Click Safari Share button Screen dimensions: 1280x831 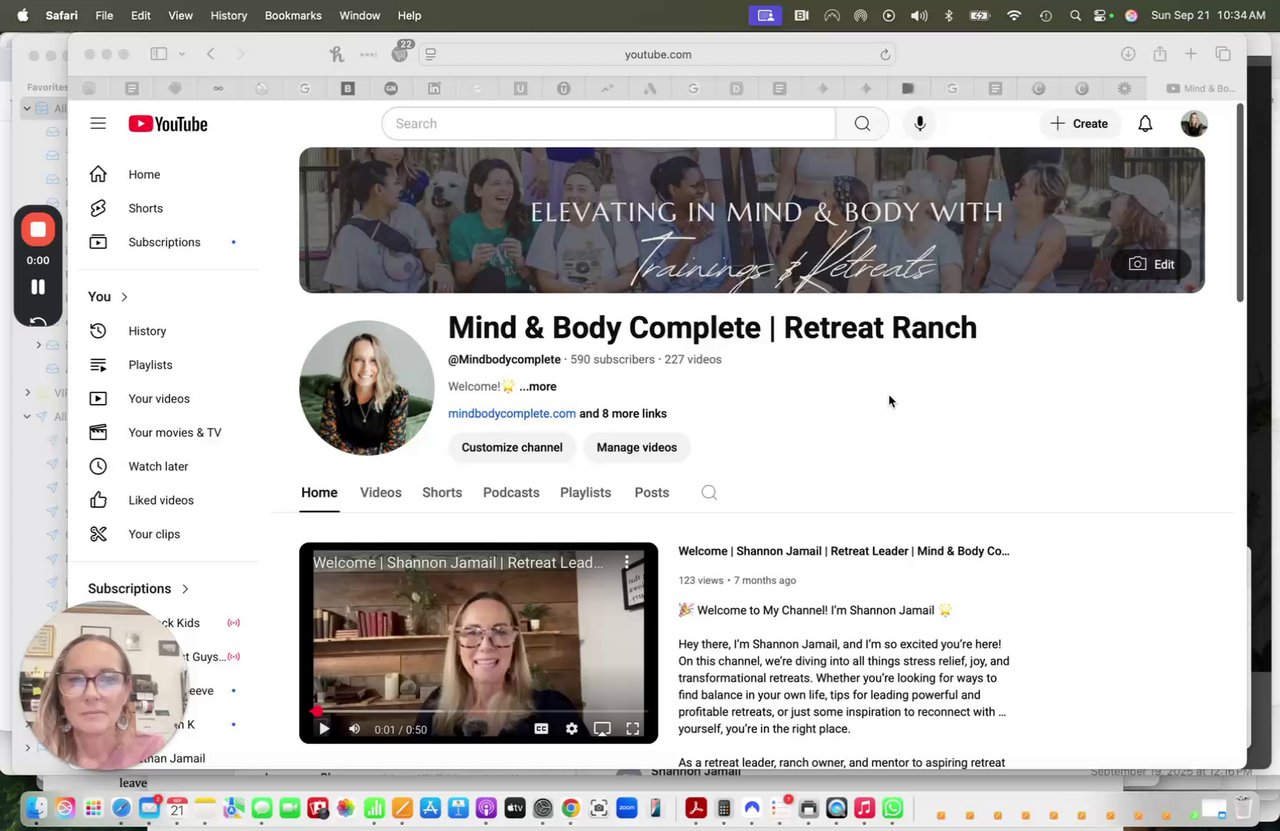1160,54
